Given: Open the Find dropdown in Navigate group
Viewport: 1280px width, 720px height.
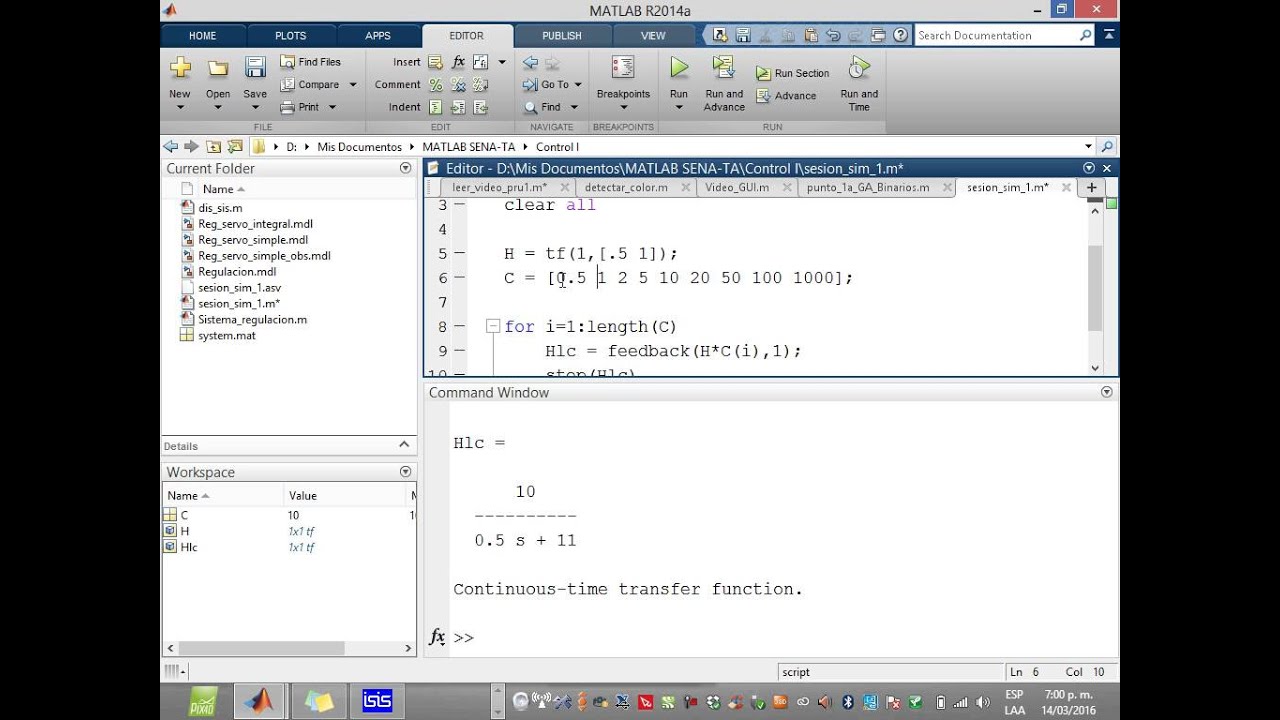Looking at the screenshot, I should pos(574,107).
